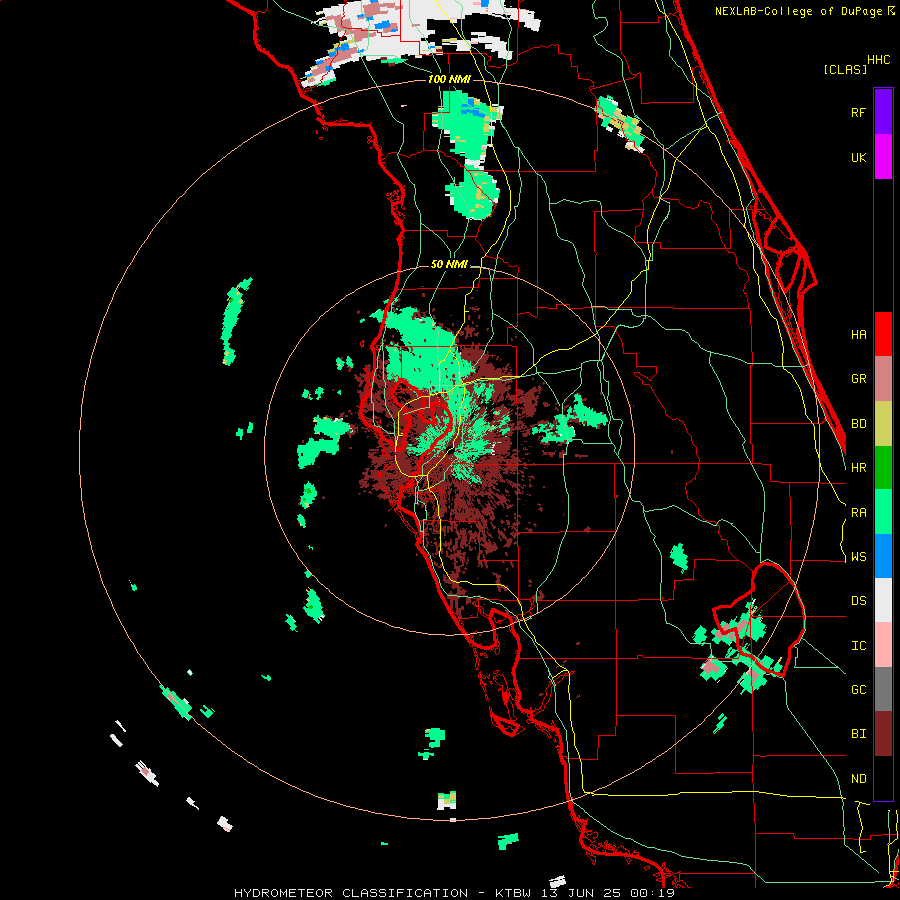Screen dimensions: 900x900
Task: Click the 100 NMI range ring label
Action: tap(449, 79)
